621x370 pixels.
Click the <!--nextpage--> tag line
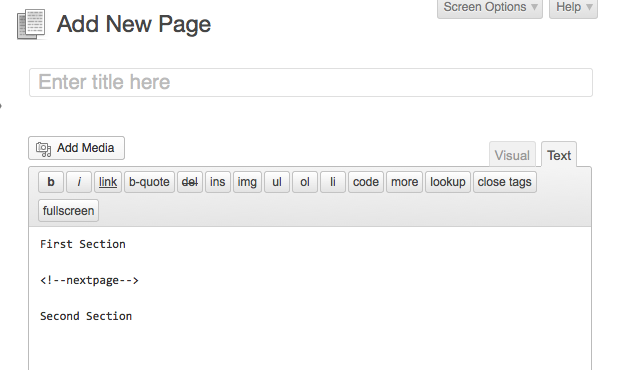(90, 280)
